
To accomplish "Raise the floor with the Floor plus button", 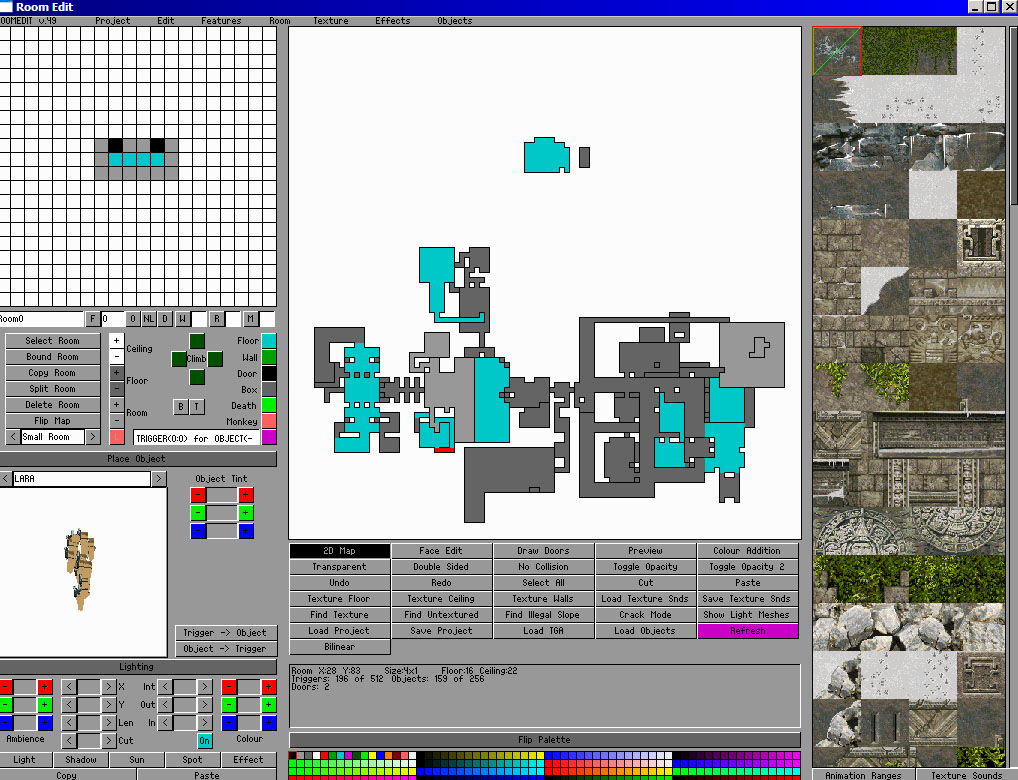I will tap(117, 373).
